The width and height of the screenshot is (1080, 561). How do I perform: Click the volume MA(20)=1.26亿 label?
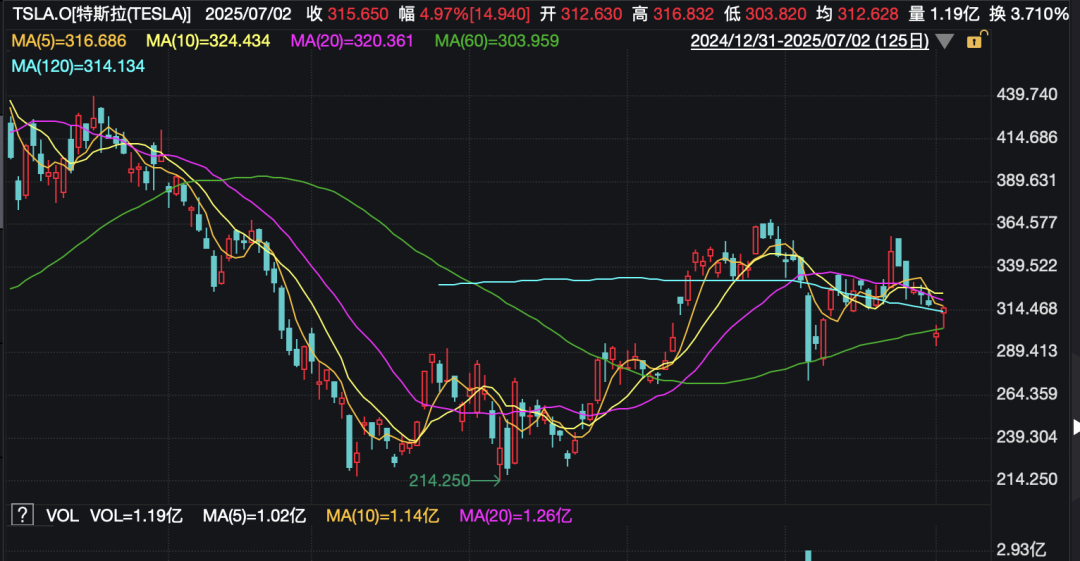click(515, 516)
